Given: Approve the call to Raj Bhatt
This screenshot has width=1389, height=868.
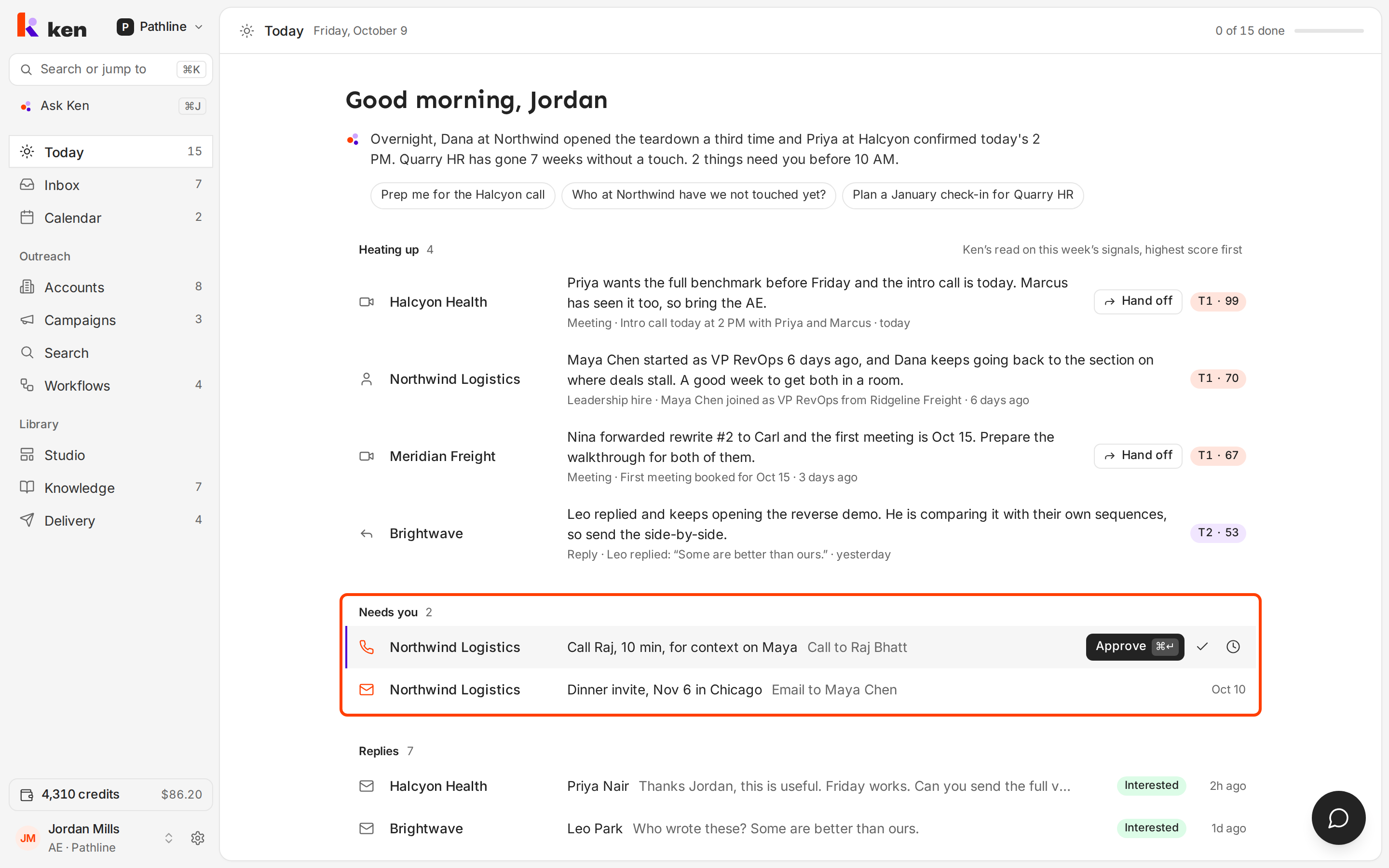Looking at the screenshot, I should tap(1135, 647).
